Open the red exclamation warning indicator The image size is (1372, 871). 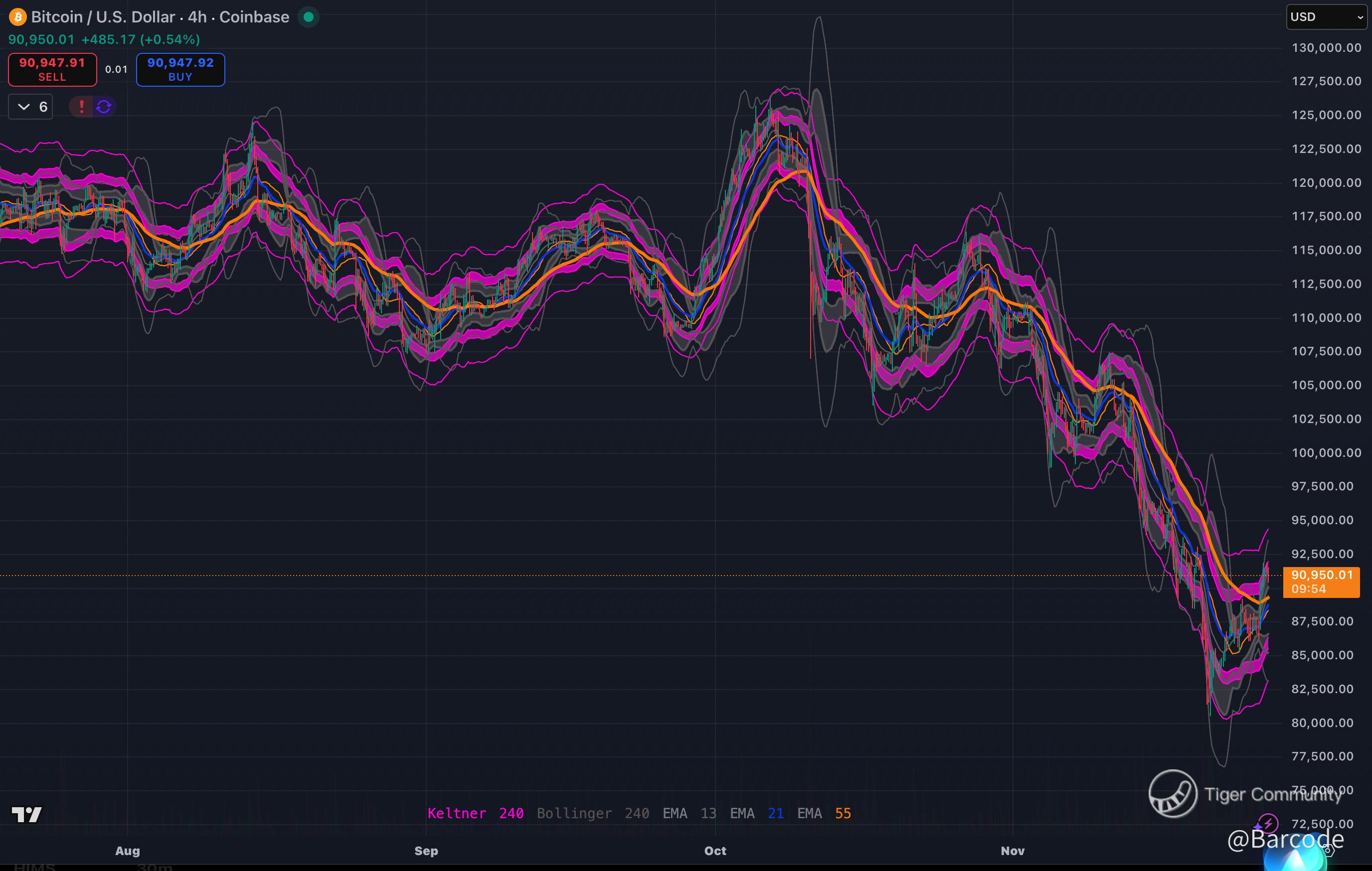(81, 107)
